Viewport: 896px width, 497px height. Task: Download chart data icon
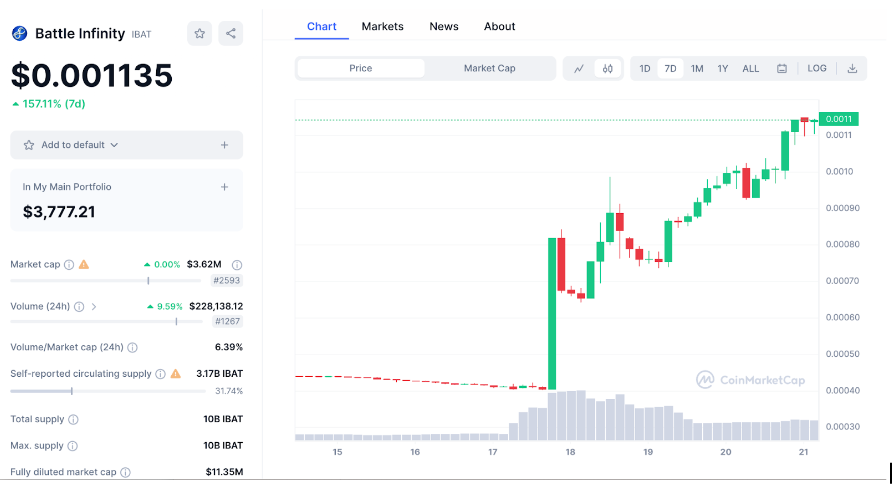(x=852, y=69)
